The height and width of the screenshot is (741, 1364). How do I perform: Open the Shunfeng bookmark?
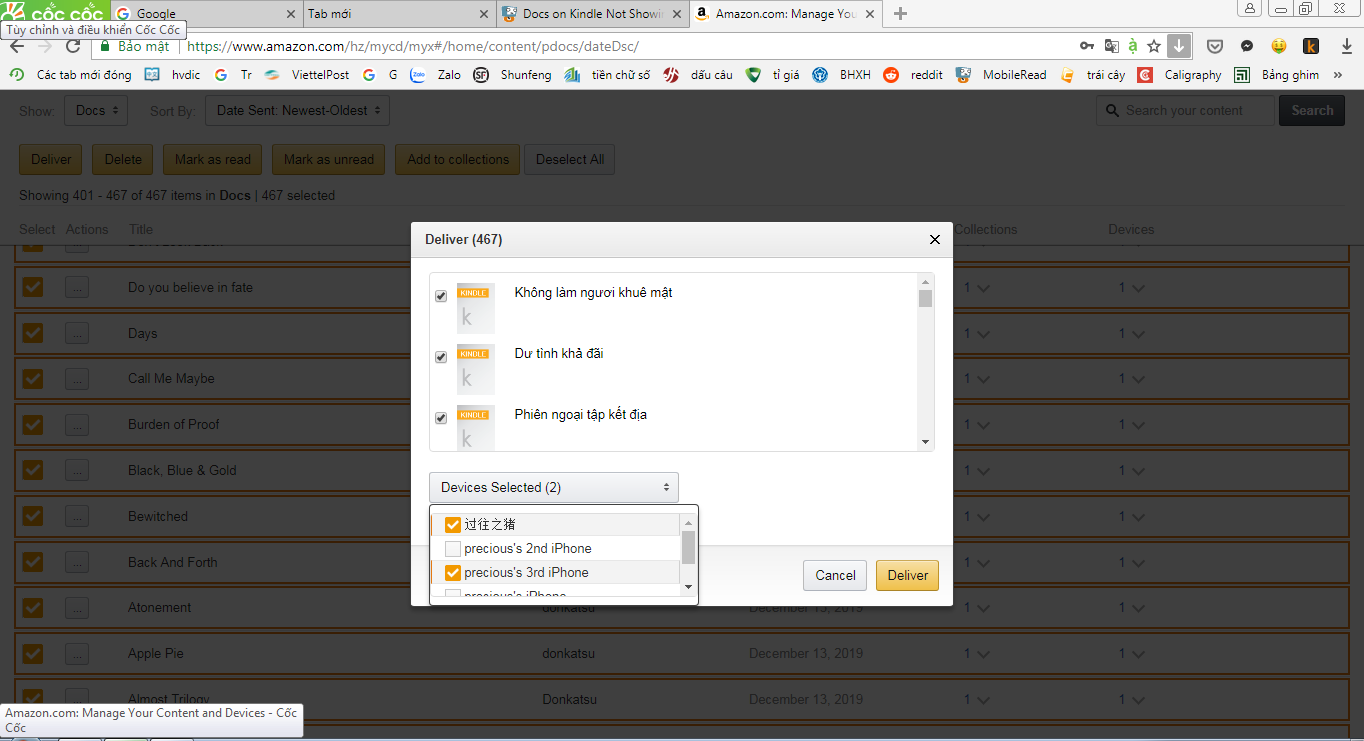tap(513, 75)
